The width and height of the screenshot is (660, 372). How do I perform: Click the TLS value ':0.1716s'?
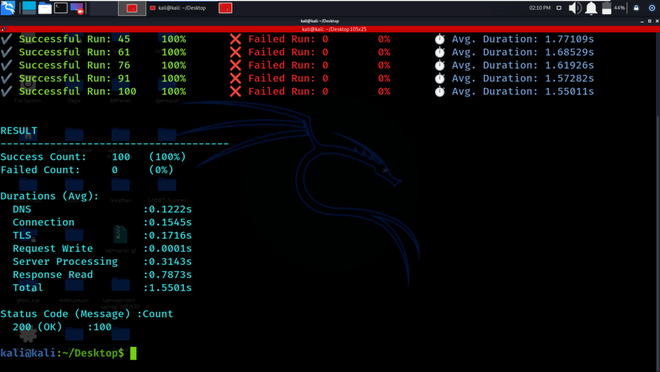click(x=168, y=235)
